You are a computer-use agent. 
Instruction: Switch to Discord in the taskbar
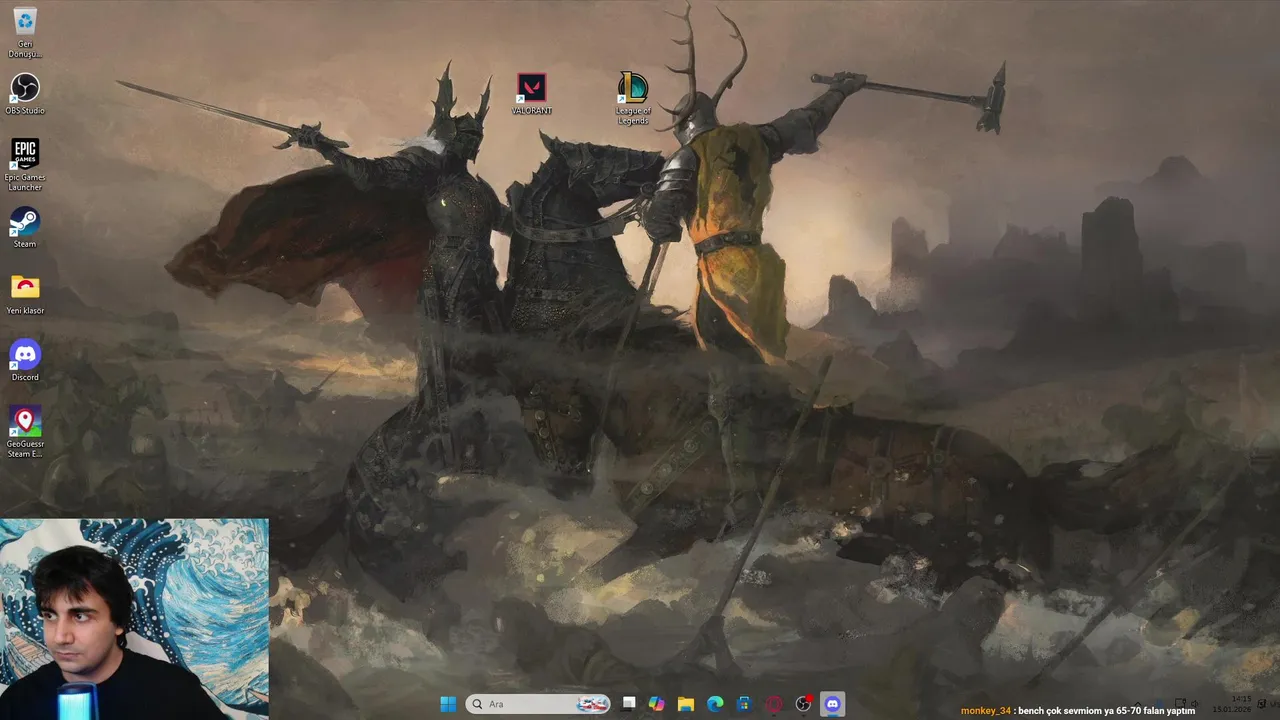832,704
